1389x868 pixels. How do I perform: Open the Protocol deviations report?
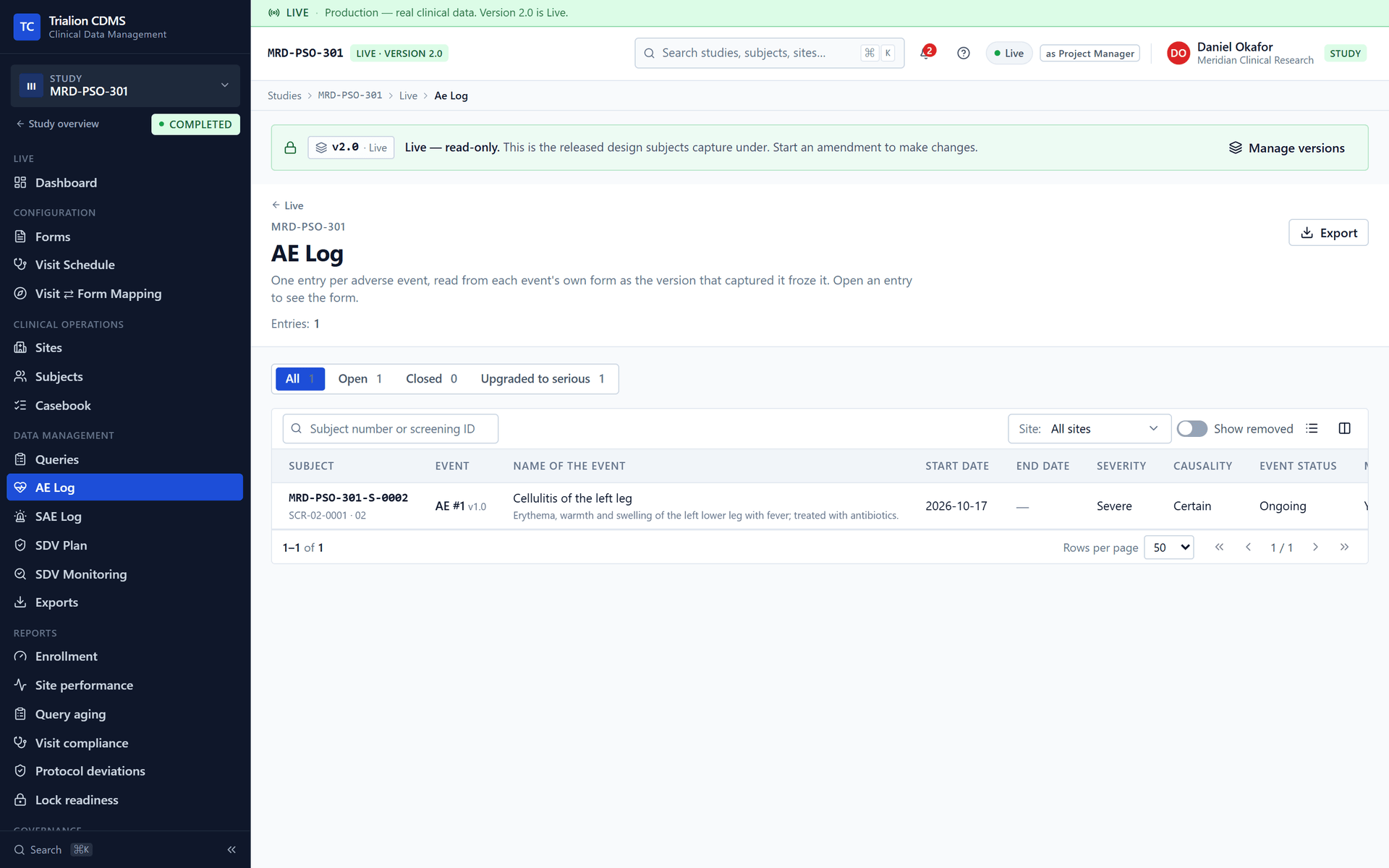tap(124, 771)
